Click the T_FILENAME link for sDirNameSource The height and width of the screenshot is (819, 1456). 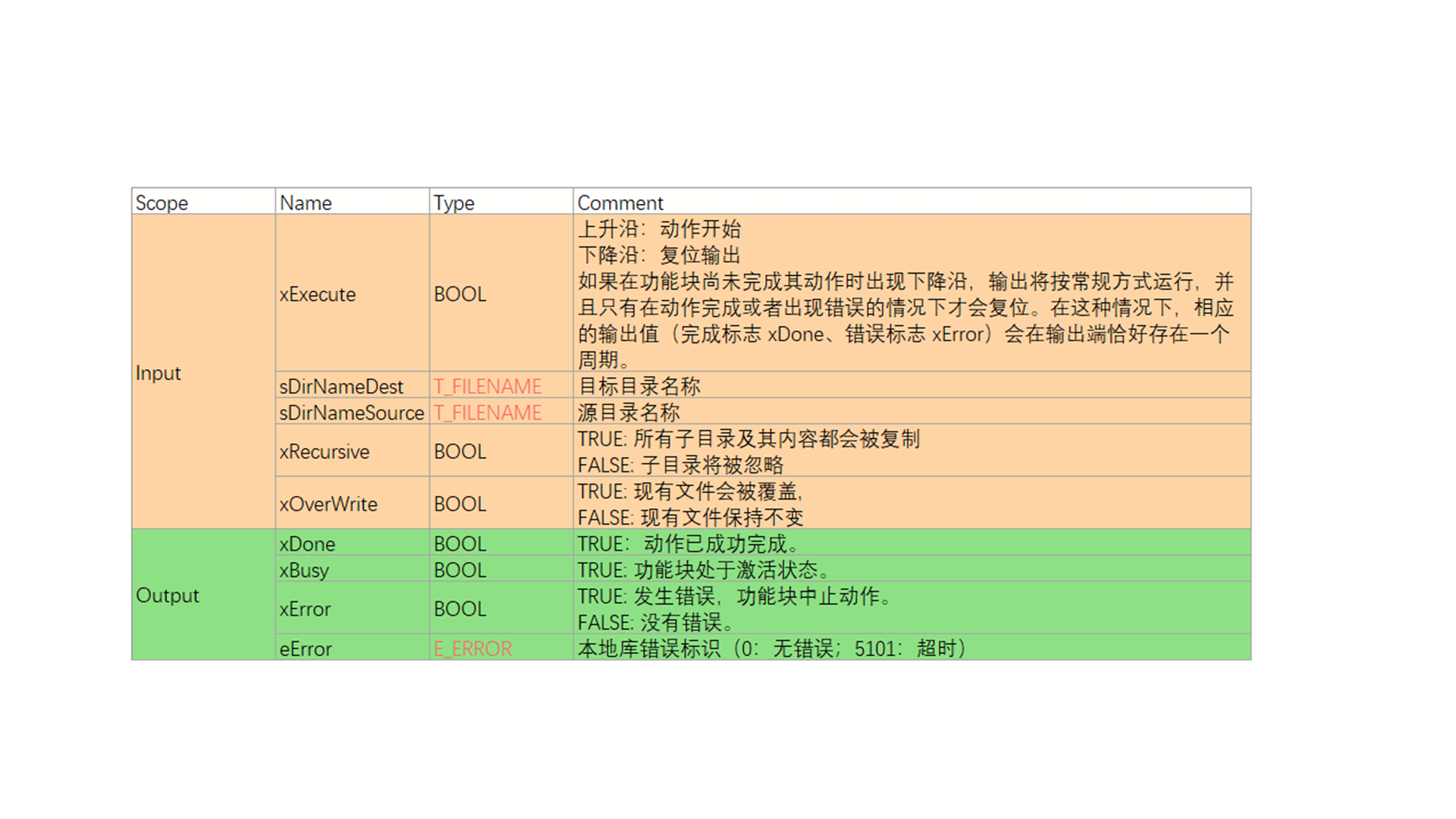tap(487, 413)
